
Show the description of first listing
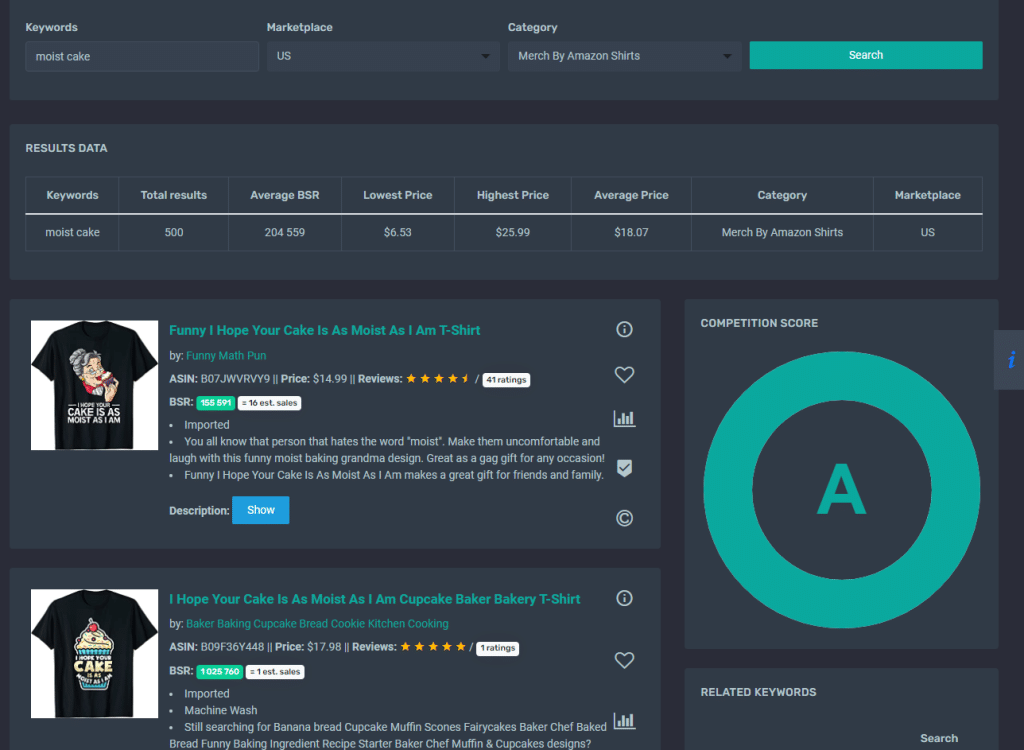point(261,510)
